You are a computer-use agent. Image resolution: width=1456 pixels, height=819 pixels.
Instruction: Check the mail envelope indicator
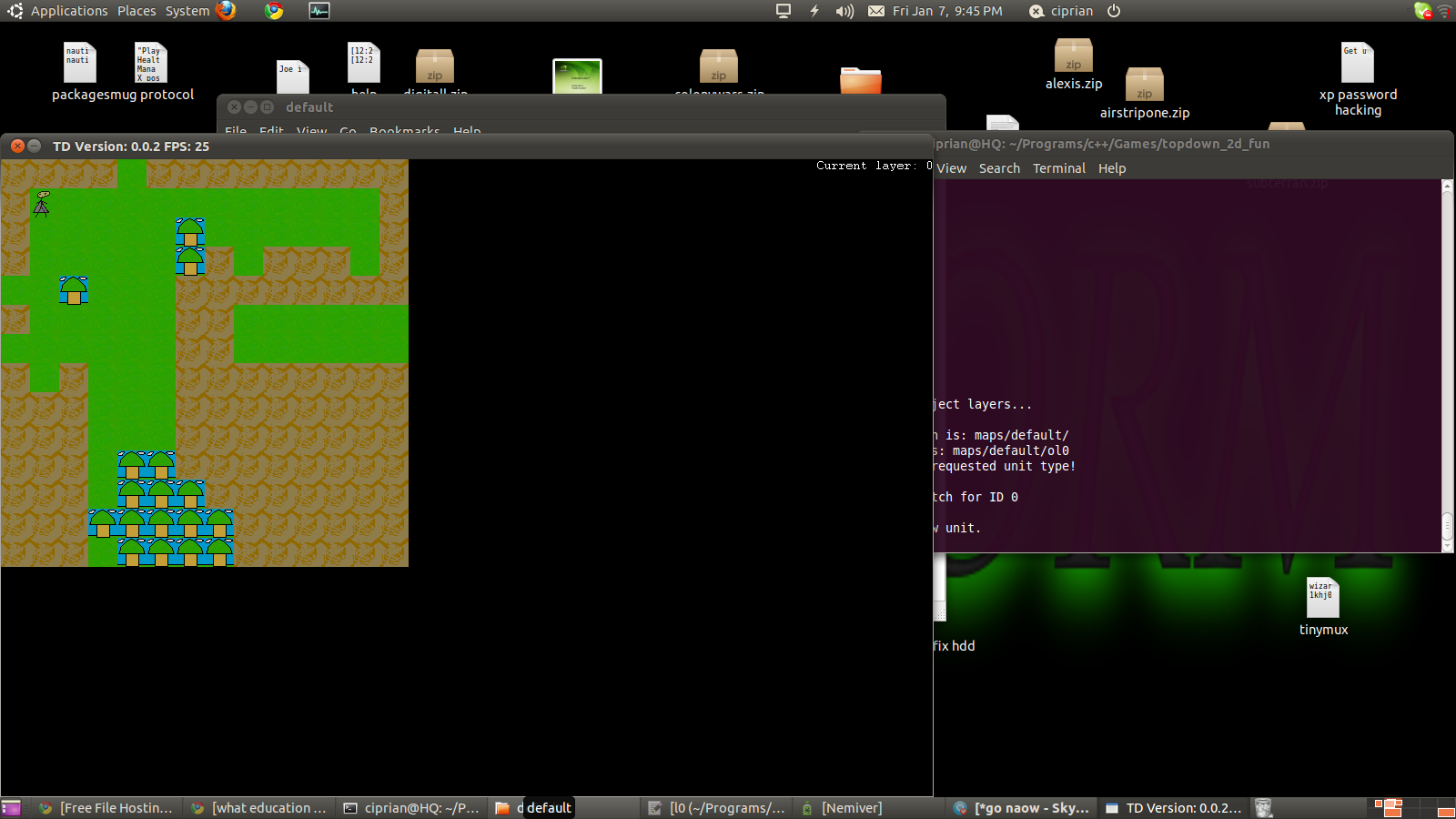[875, 11]
